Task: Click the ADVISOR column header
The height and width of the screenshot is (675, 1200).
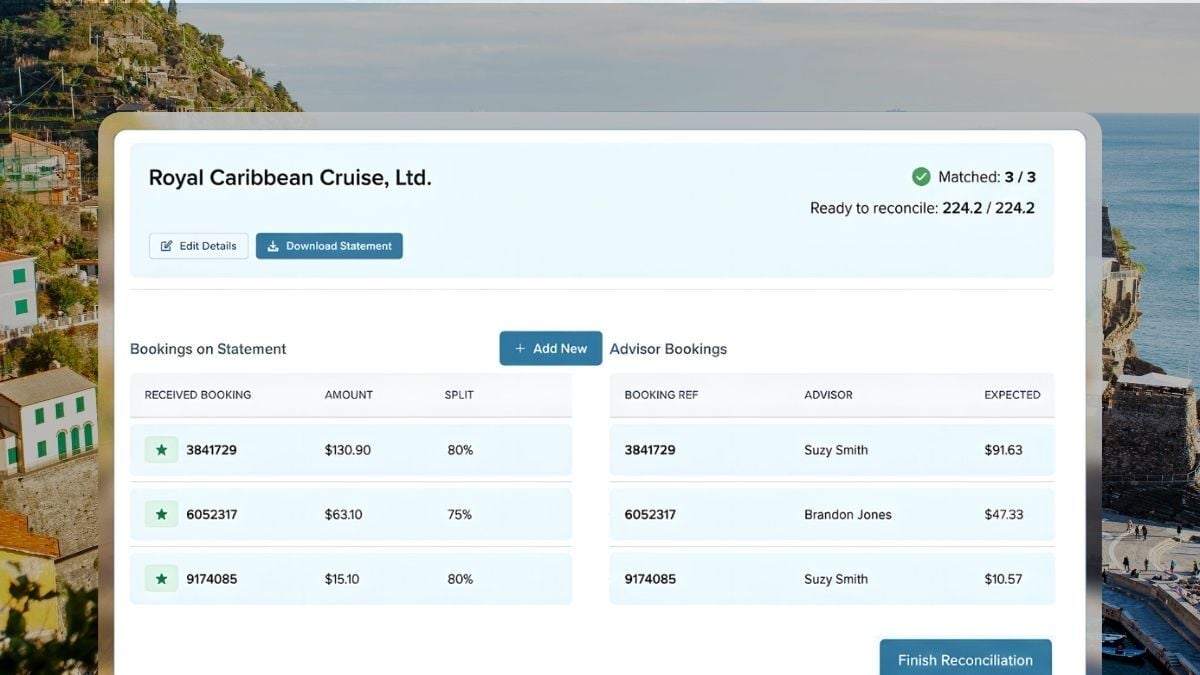Action: 829,395
